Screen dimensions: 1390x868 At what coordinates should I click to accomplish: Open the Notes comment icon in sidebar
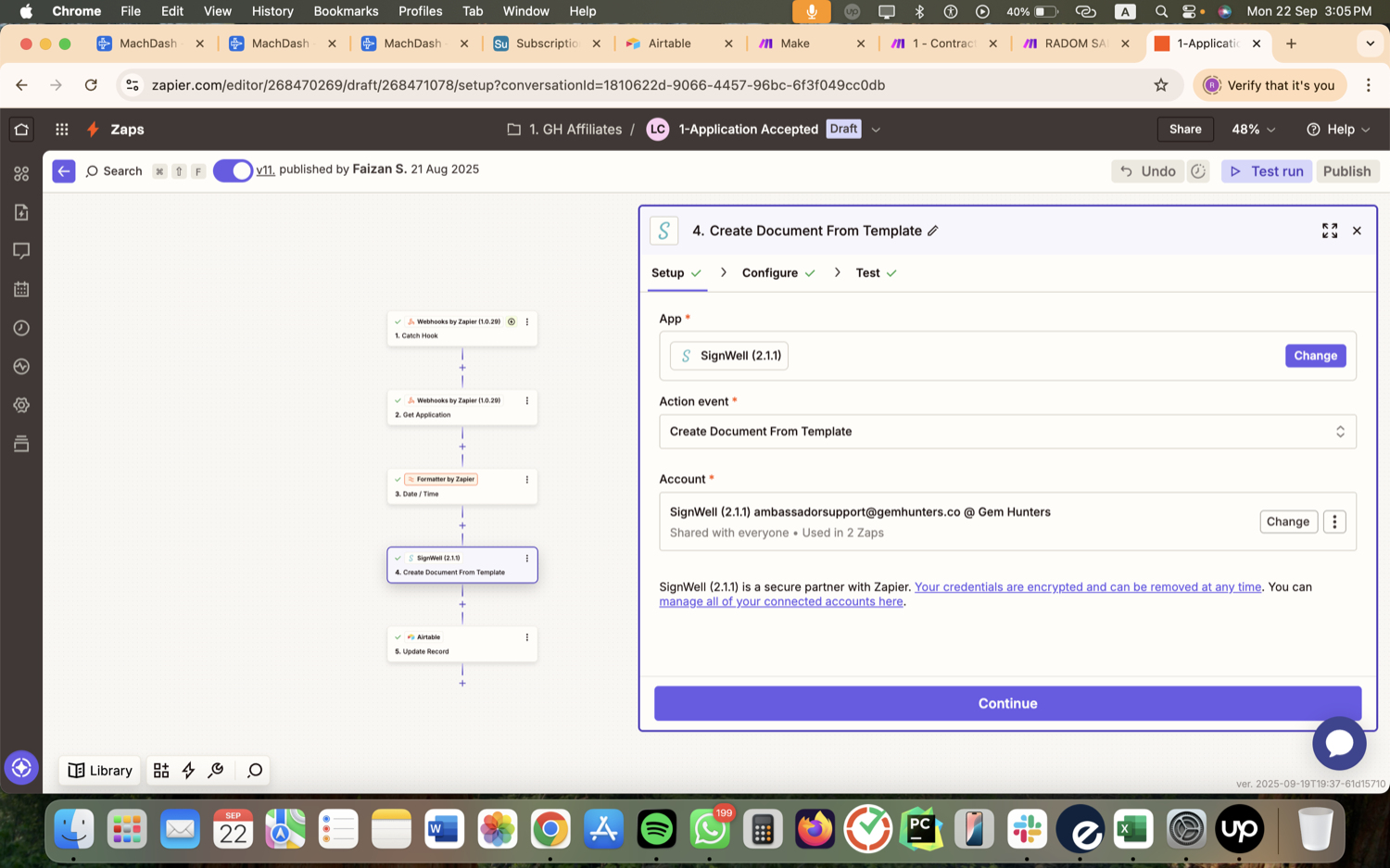[21, 251]
